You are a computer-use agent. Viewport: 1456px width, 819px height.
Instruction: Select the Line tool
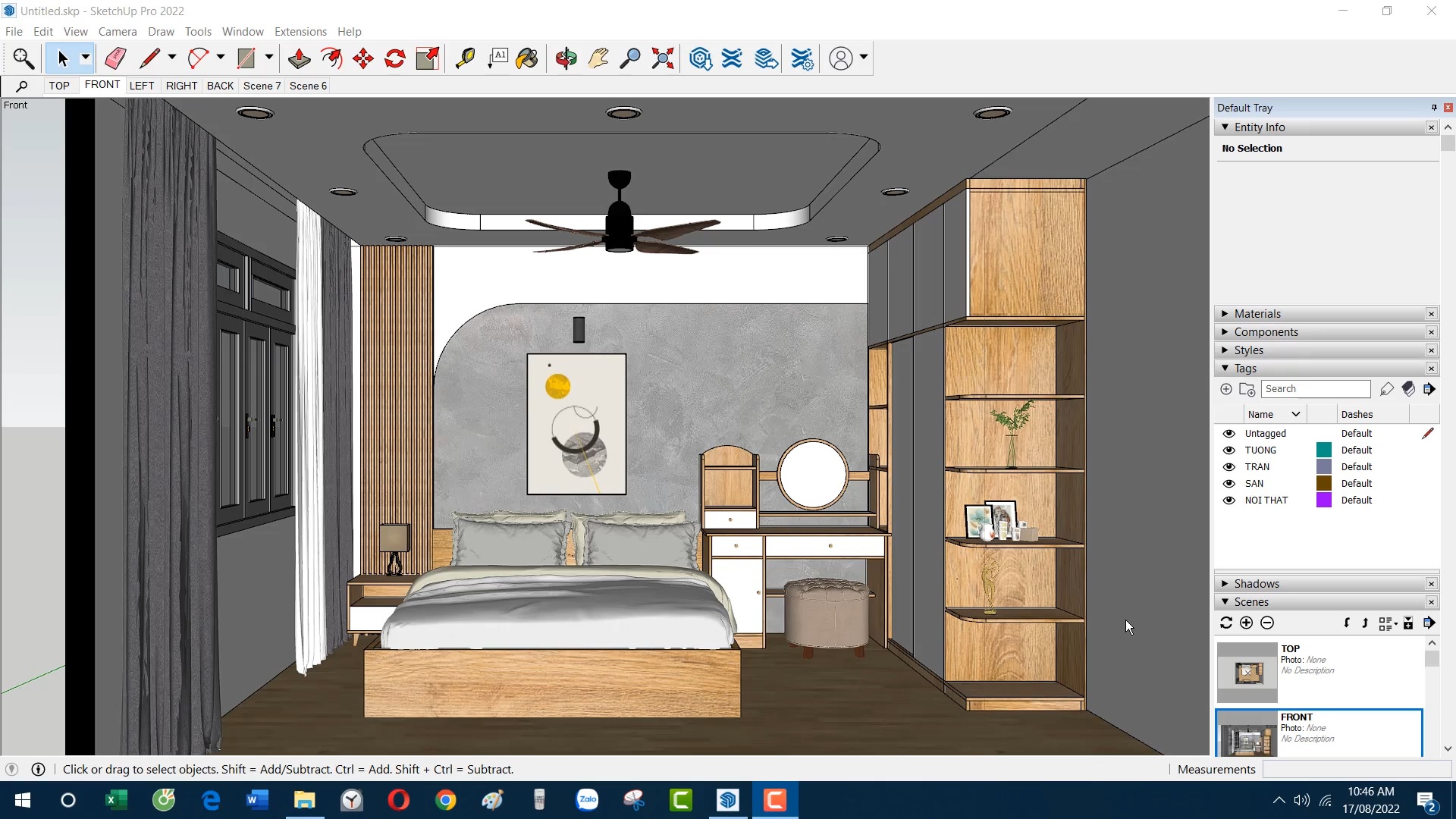coord(151,58)
